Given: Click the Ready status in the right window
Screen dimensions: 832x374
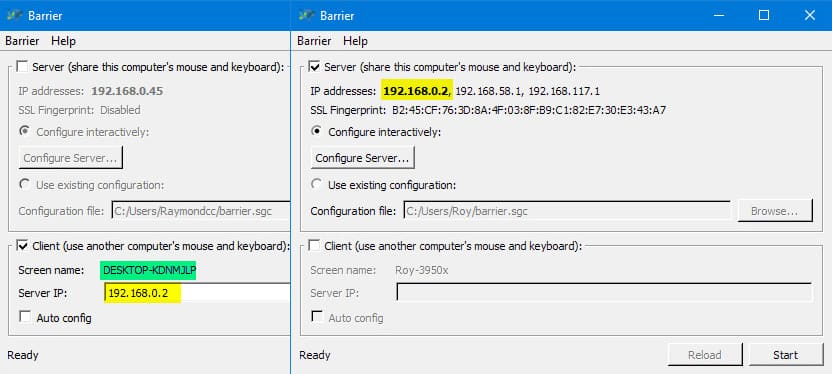Looking at the screenshot, I should pos(315,355).
